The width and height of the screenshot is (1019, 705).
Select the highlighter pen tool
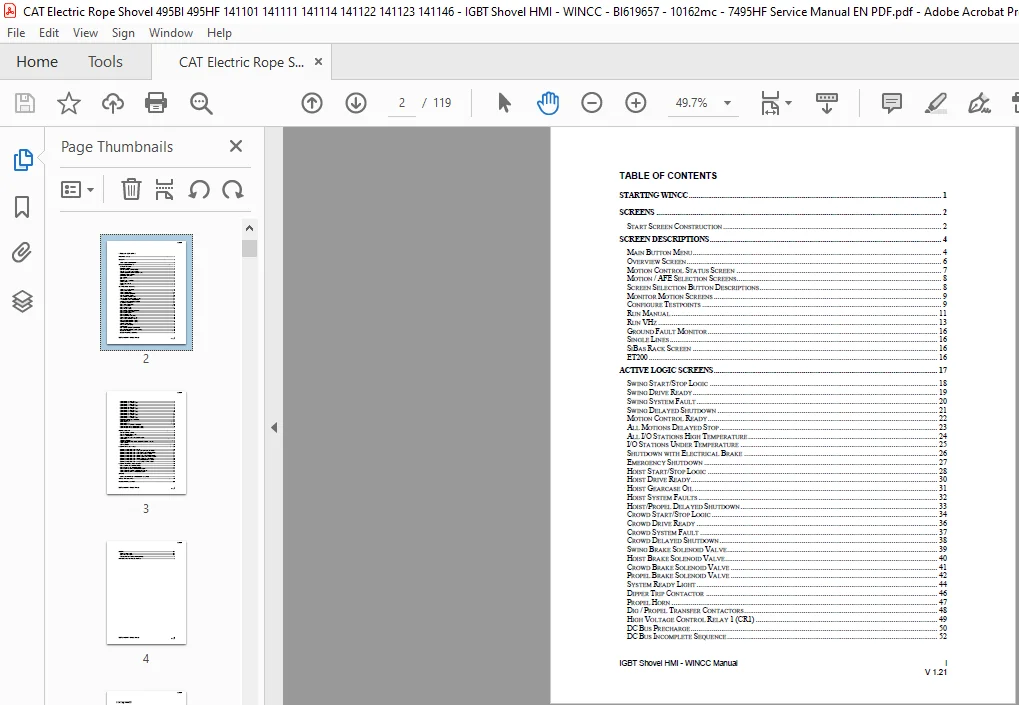tap(936, 103)
